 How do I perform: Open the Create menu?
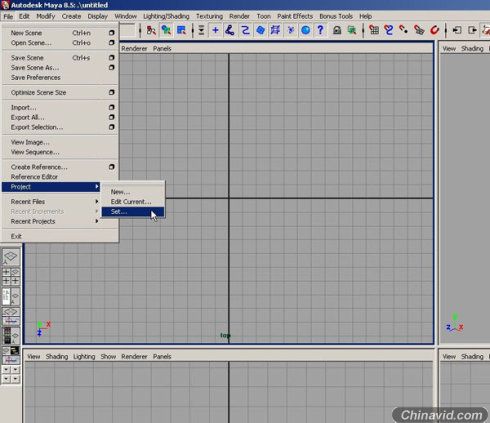click(x=71, y=16)
